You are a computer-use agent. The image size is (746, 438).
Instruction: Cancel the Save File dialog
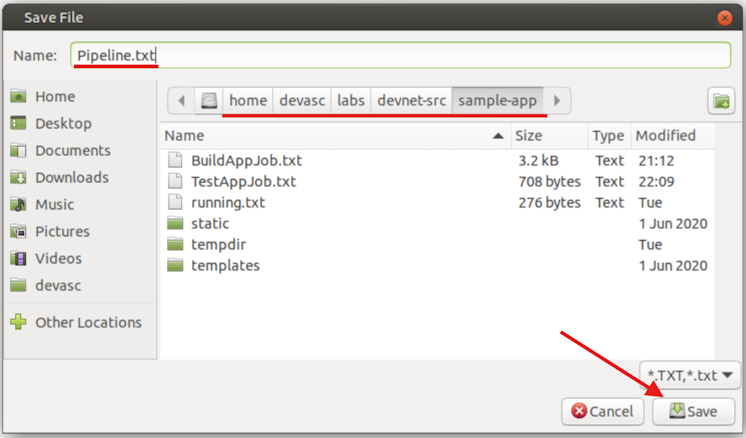point(603,411)
